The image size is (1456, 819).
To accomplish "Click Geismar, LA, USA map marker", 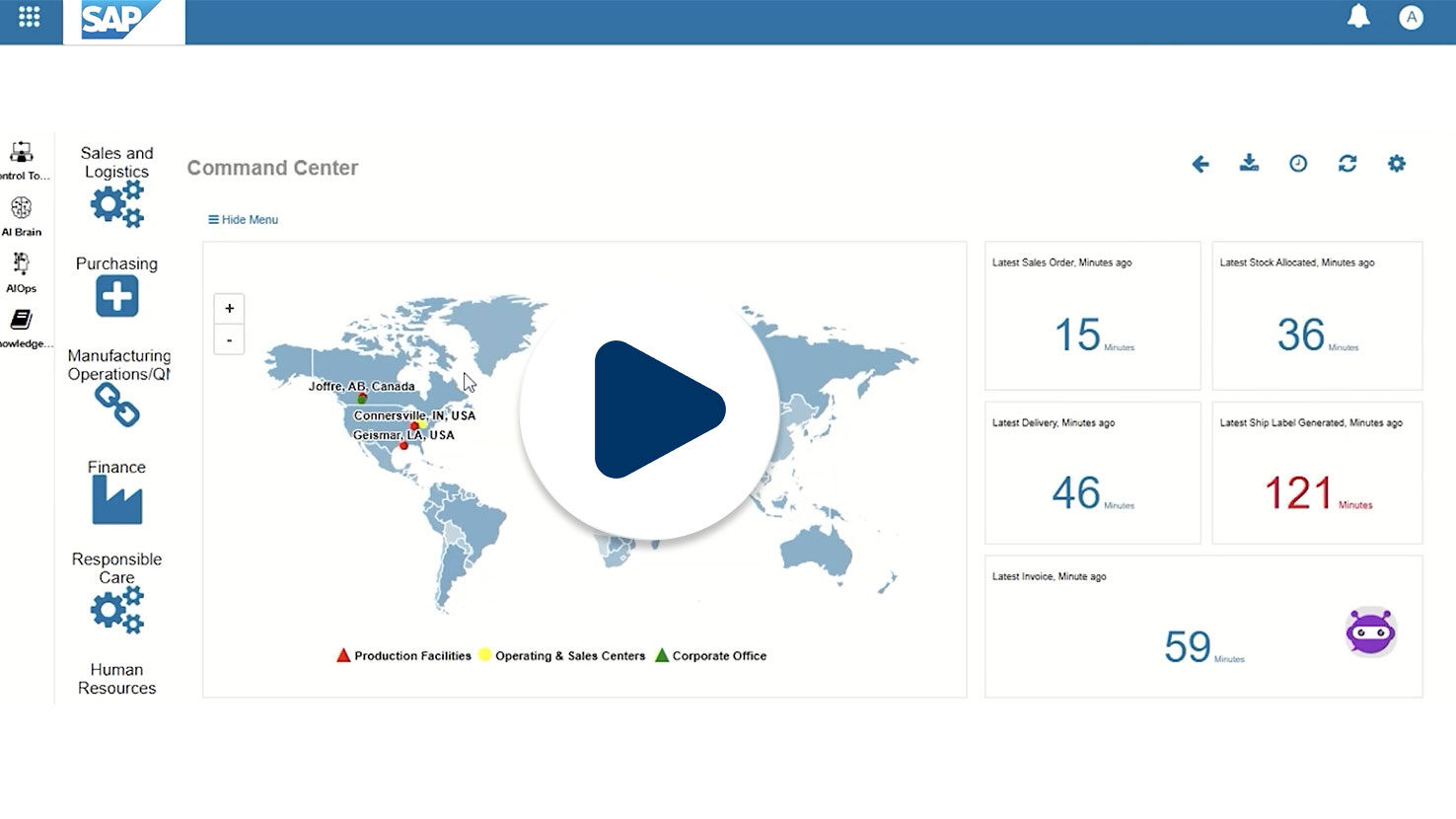I will (x=403, y=446).
